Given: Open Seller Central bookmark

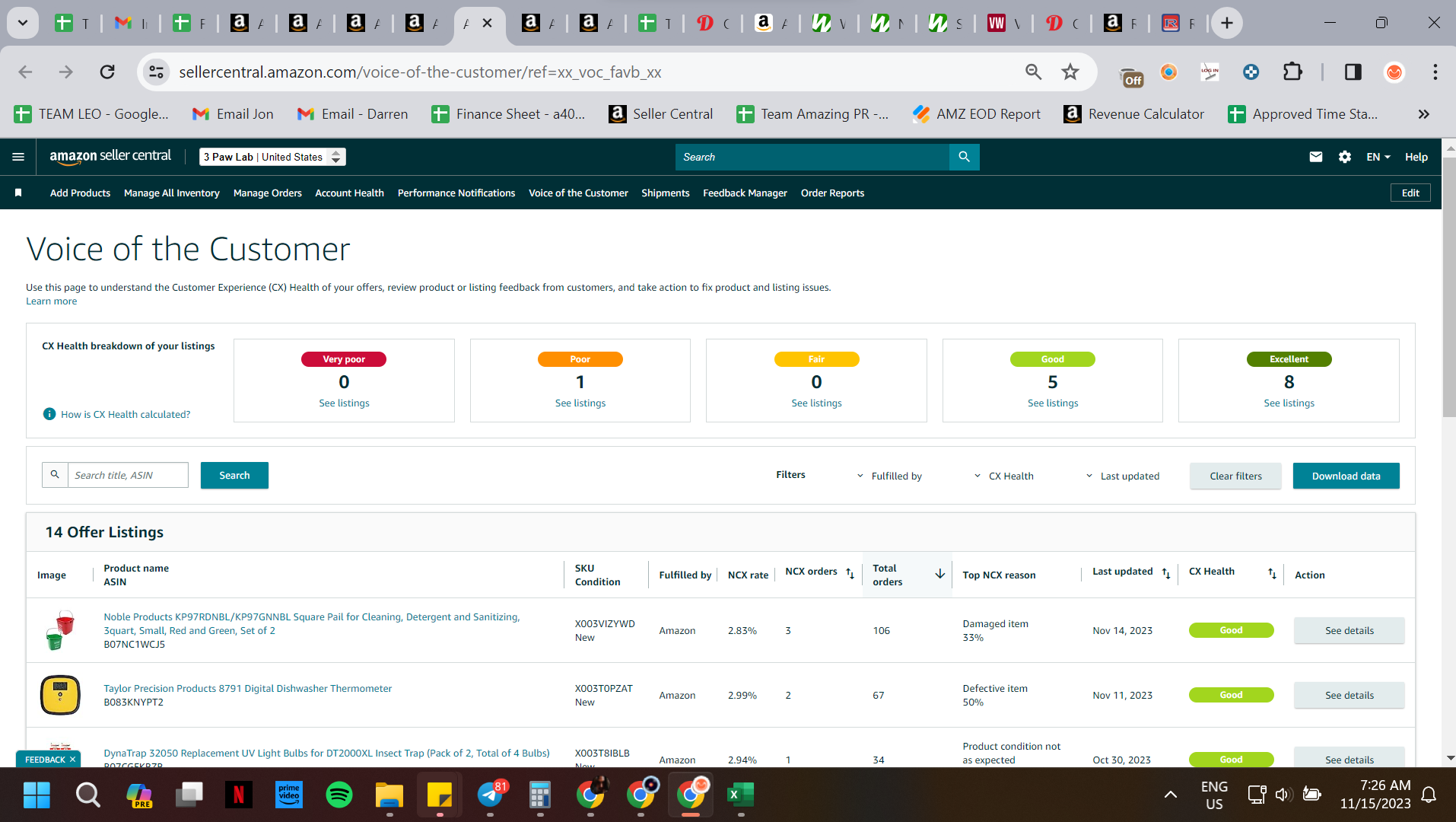Looking at the screenshot, I should (x=660, y=113).
